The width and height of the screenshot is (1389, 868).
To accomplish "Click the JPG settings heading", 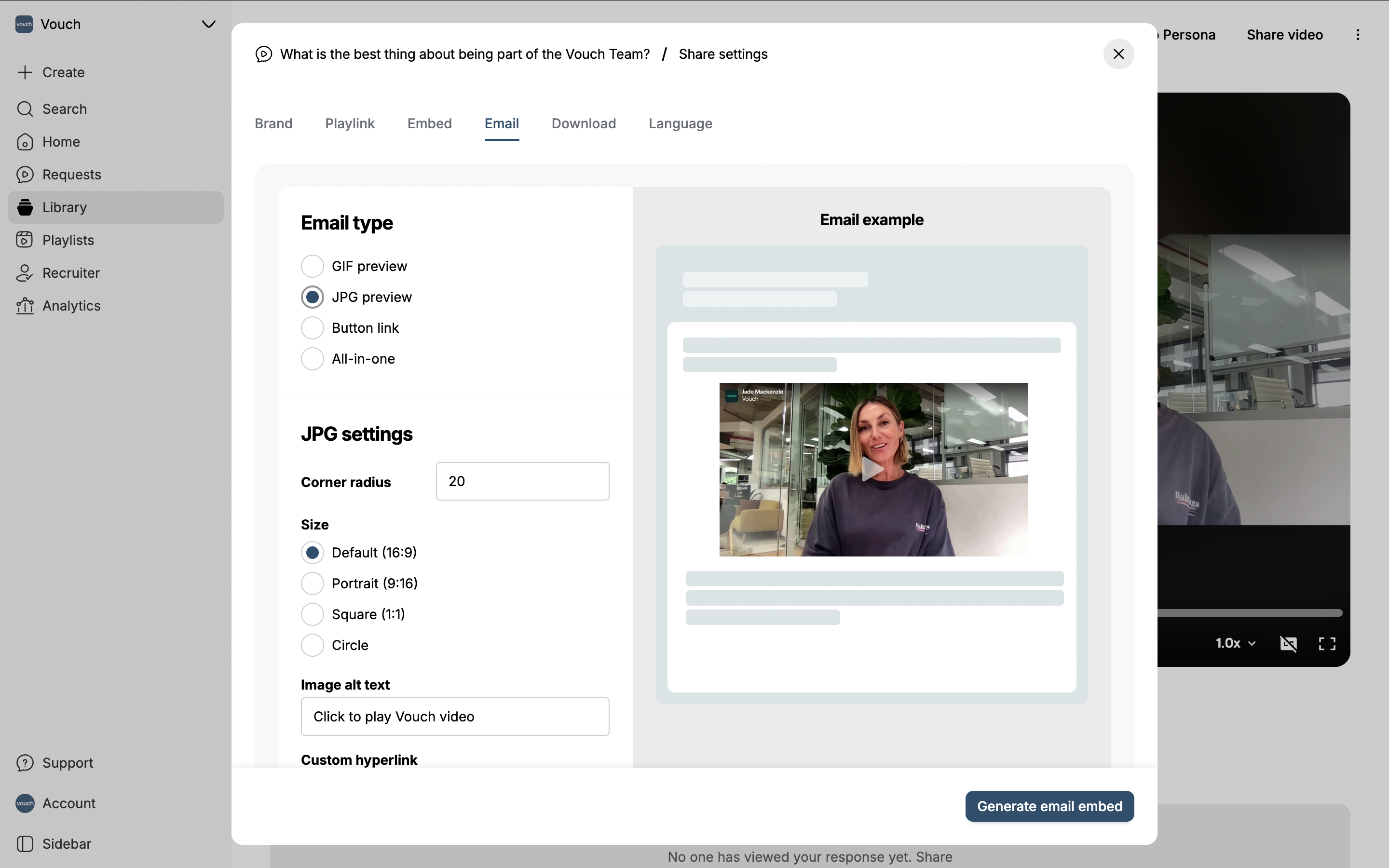I will click(x=356, y=434).
